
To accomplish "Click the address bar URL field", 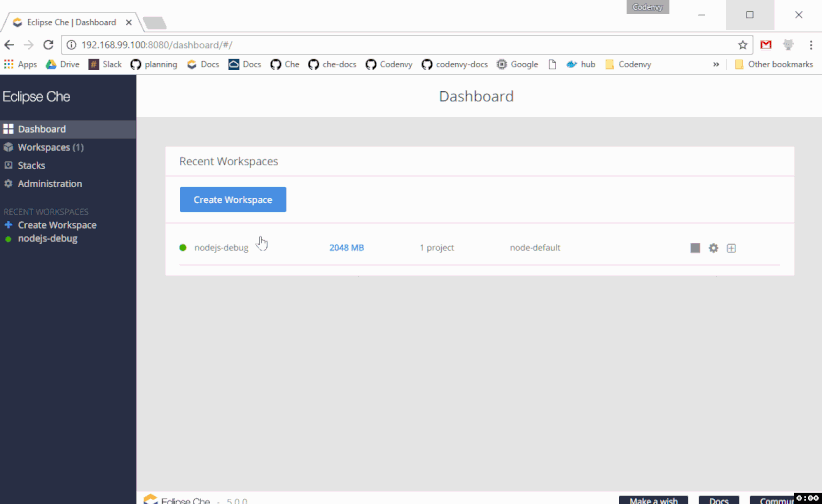I will [400, 45].
